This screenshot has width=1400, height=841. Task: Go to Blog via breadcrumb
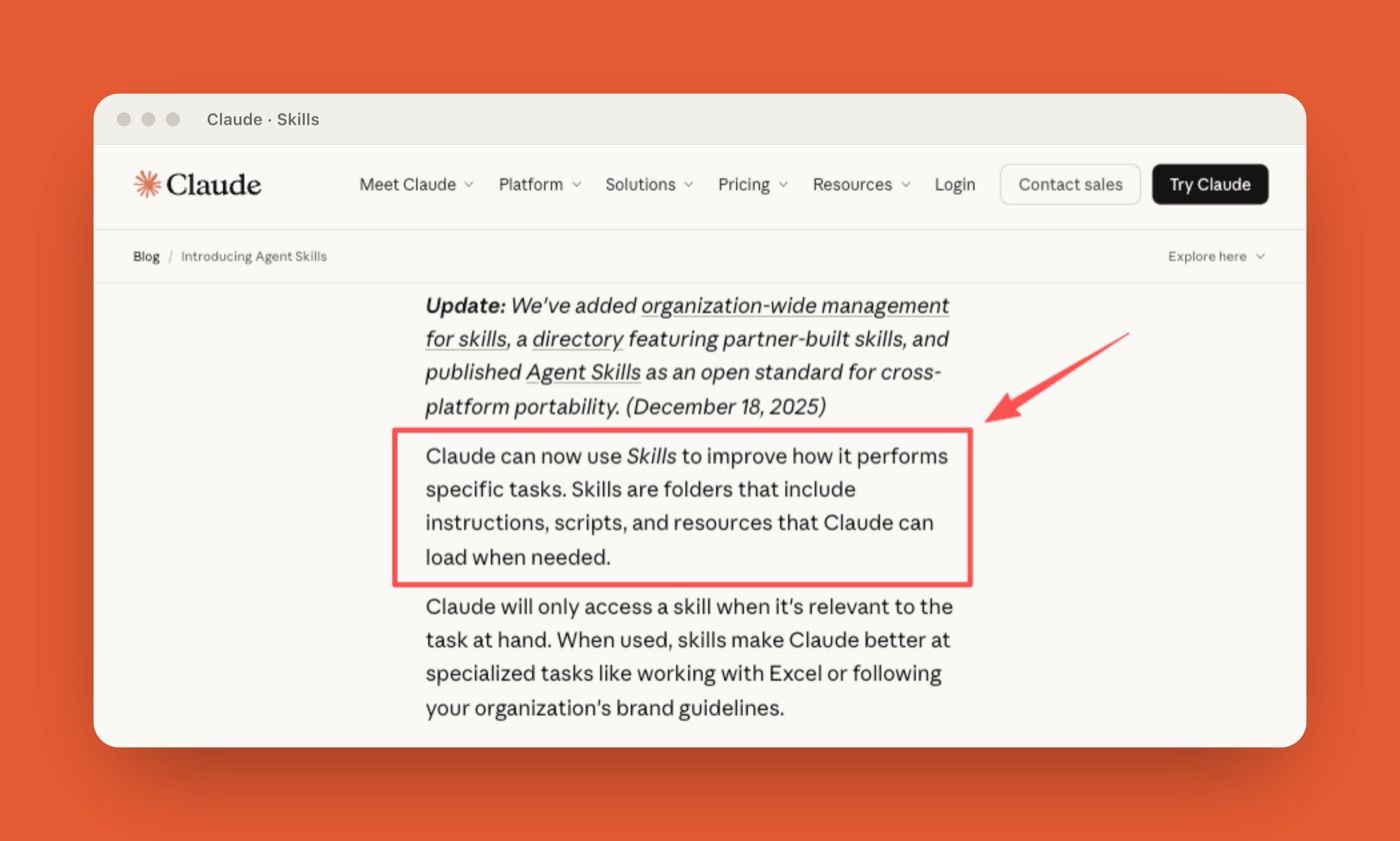(x=146, y=257)
